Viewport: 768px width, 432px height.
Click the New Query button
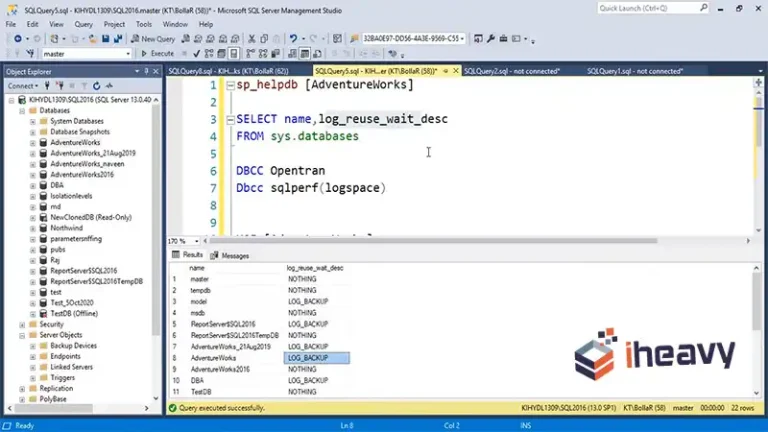[x=153, y=39]
